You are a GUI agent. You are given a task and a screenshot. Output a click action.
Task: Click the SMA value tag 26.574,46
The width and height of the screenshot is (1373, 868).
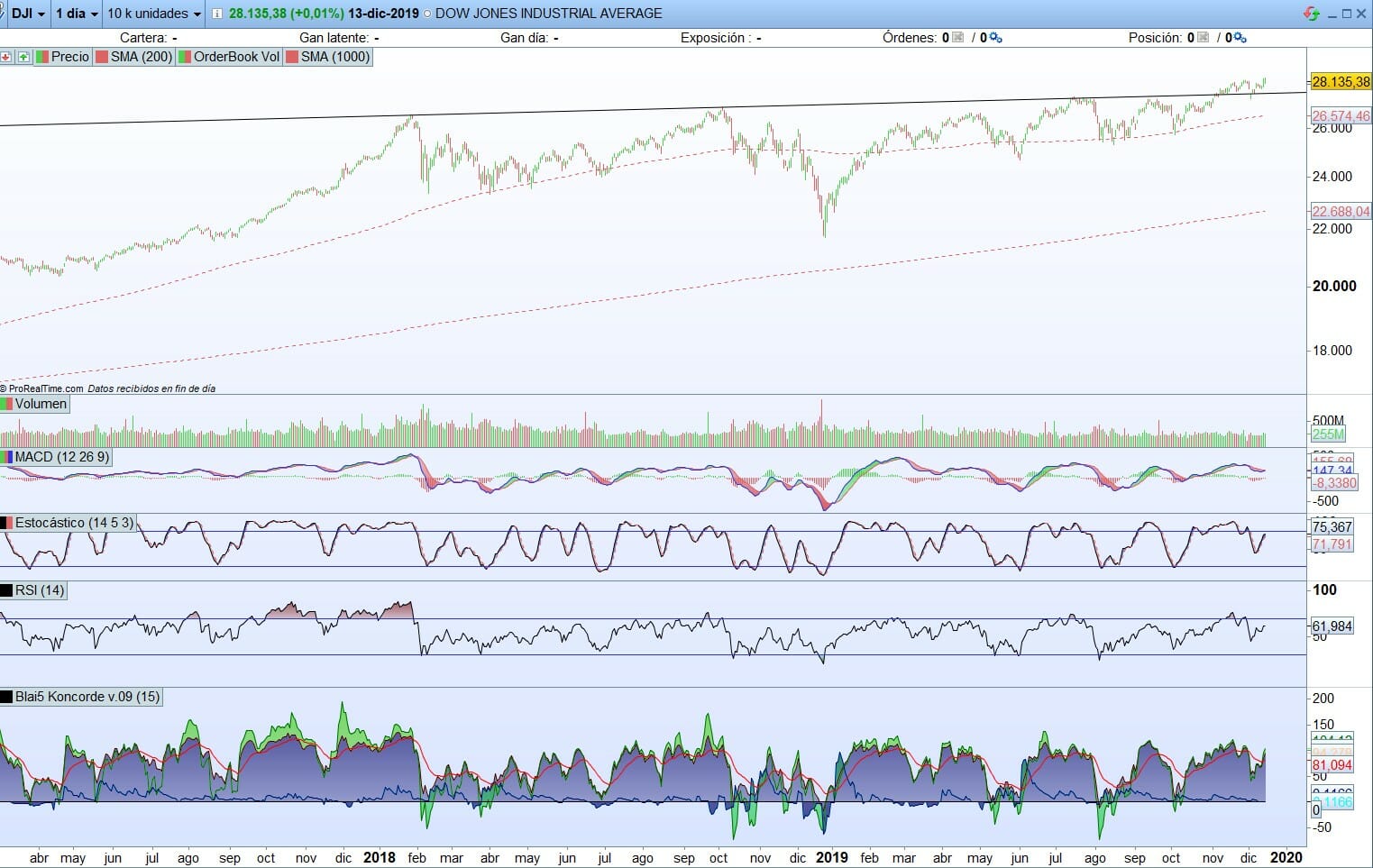point(1341,116)
